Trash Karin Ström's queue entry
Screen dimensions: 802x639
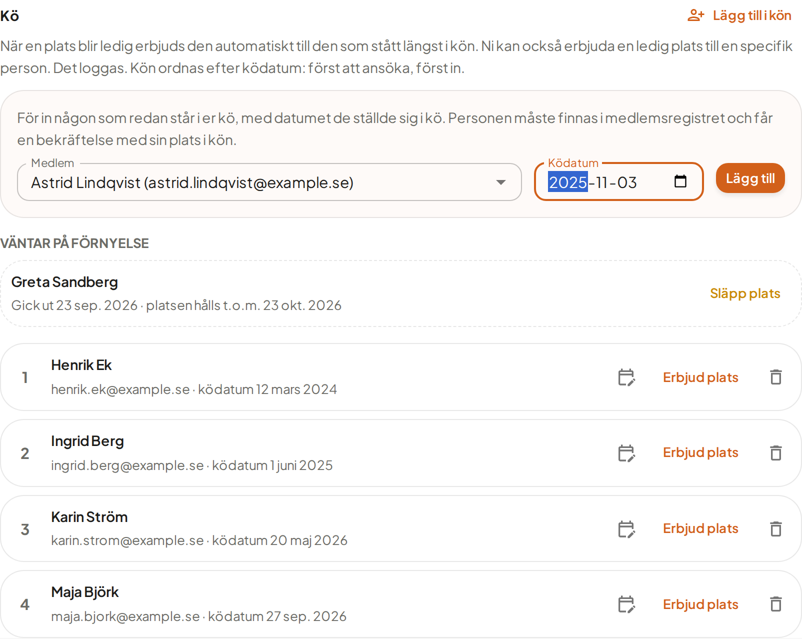tap(776, 529)
